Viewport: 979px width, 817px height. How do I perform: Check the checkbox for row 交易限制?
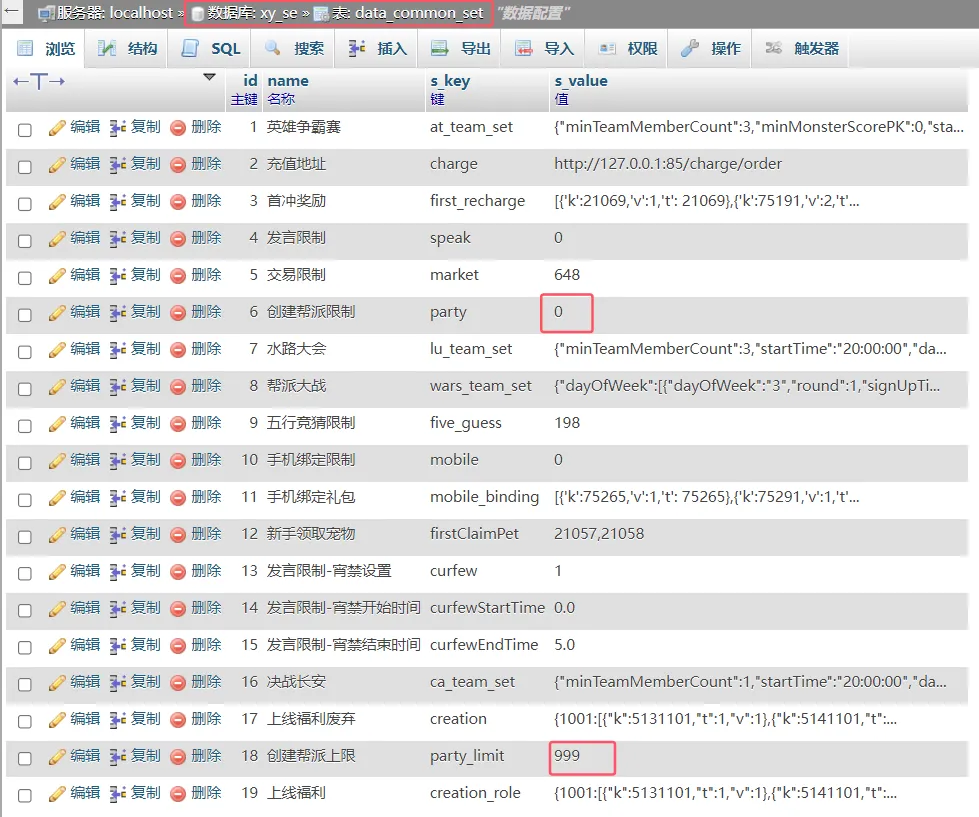[x=25, y=277]
